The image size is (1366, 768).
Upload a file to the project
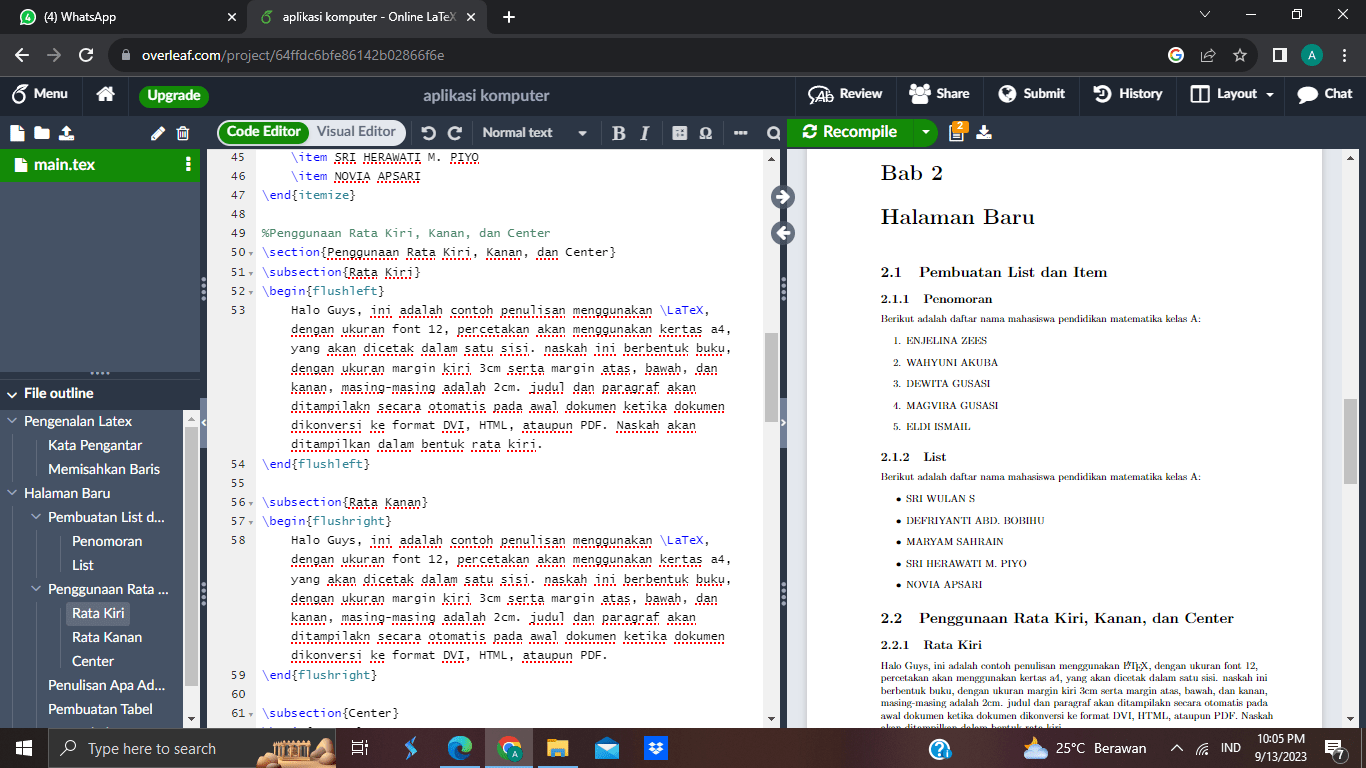coord(67,133)
